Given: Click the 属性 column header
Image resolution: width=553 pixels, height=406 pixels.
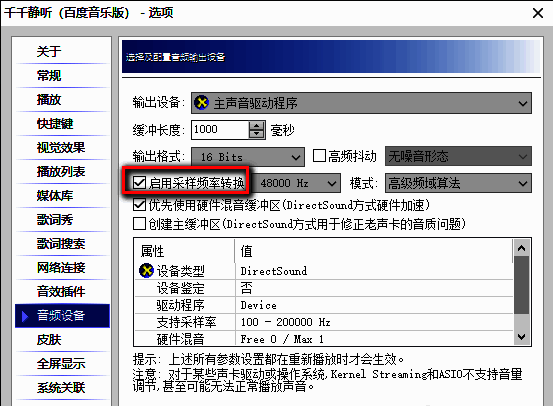Looking at the screenshot, I should (184, 251).
